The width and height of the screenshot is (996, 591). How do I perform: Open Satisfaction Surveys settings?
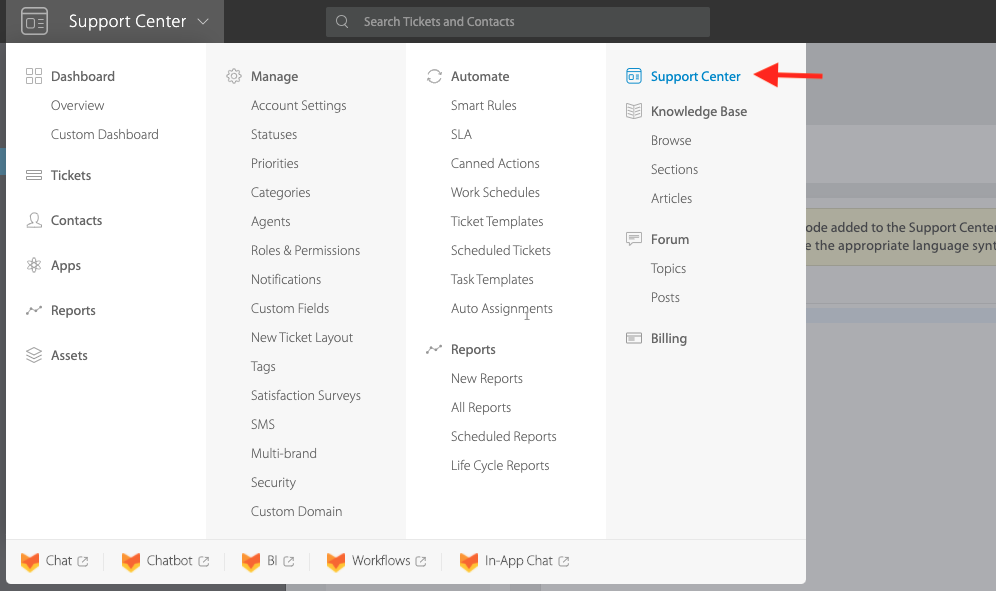[x=305, y=395]
